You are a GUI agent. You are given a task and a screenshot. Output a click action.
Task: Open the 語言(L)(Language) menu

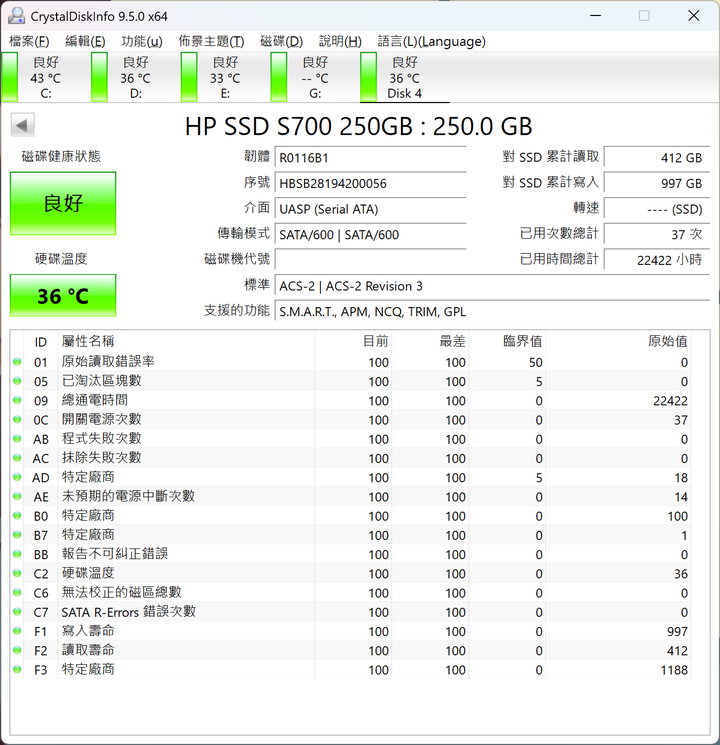pos(432,42)
